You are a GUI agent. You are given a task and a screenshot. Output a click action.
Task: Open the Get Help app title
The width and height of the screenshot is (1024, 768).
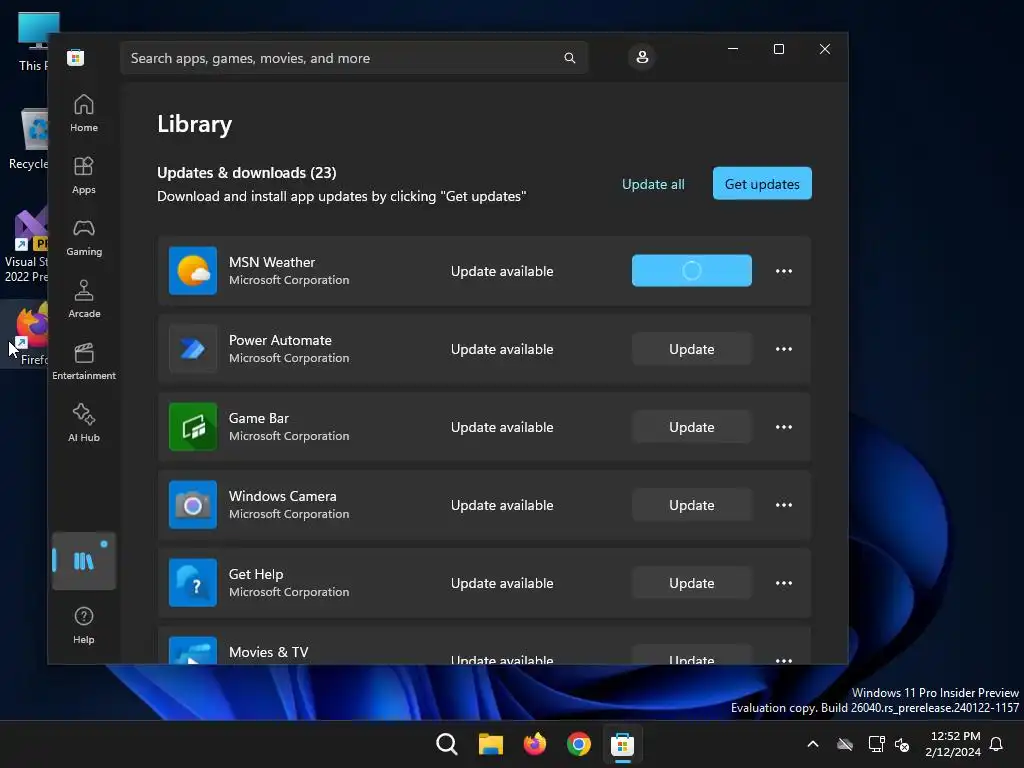coord(256,574)
